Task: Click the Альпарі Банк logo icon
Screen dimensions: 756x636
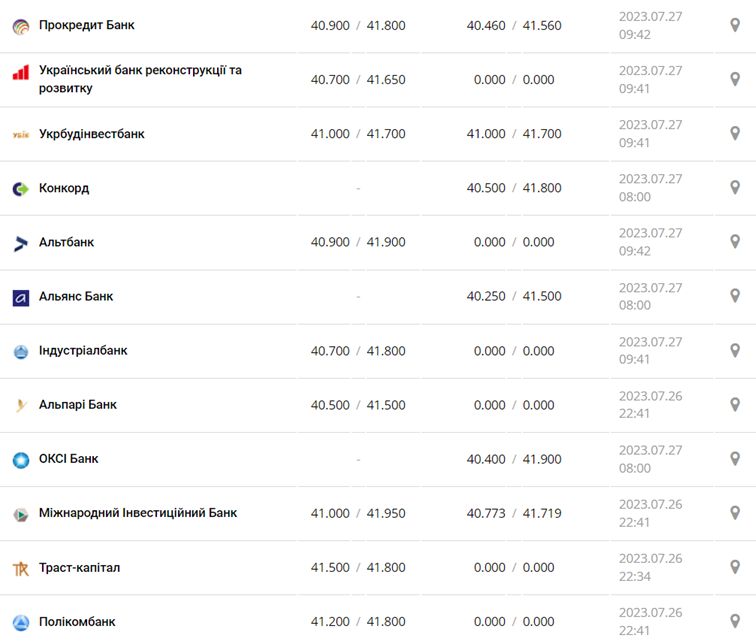Action: [21, 405]
